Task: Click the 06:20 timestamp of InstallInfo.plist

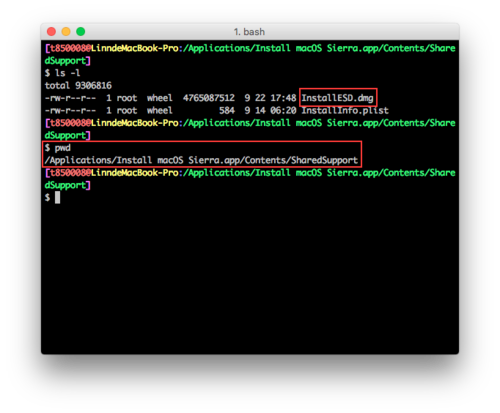Action: (283, 110)
